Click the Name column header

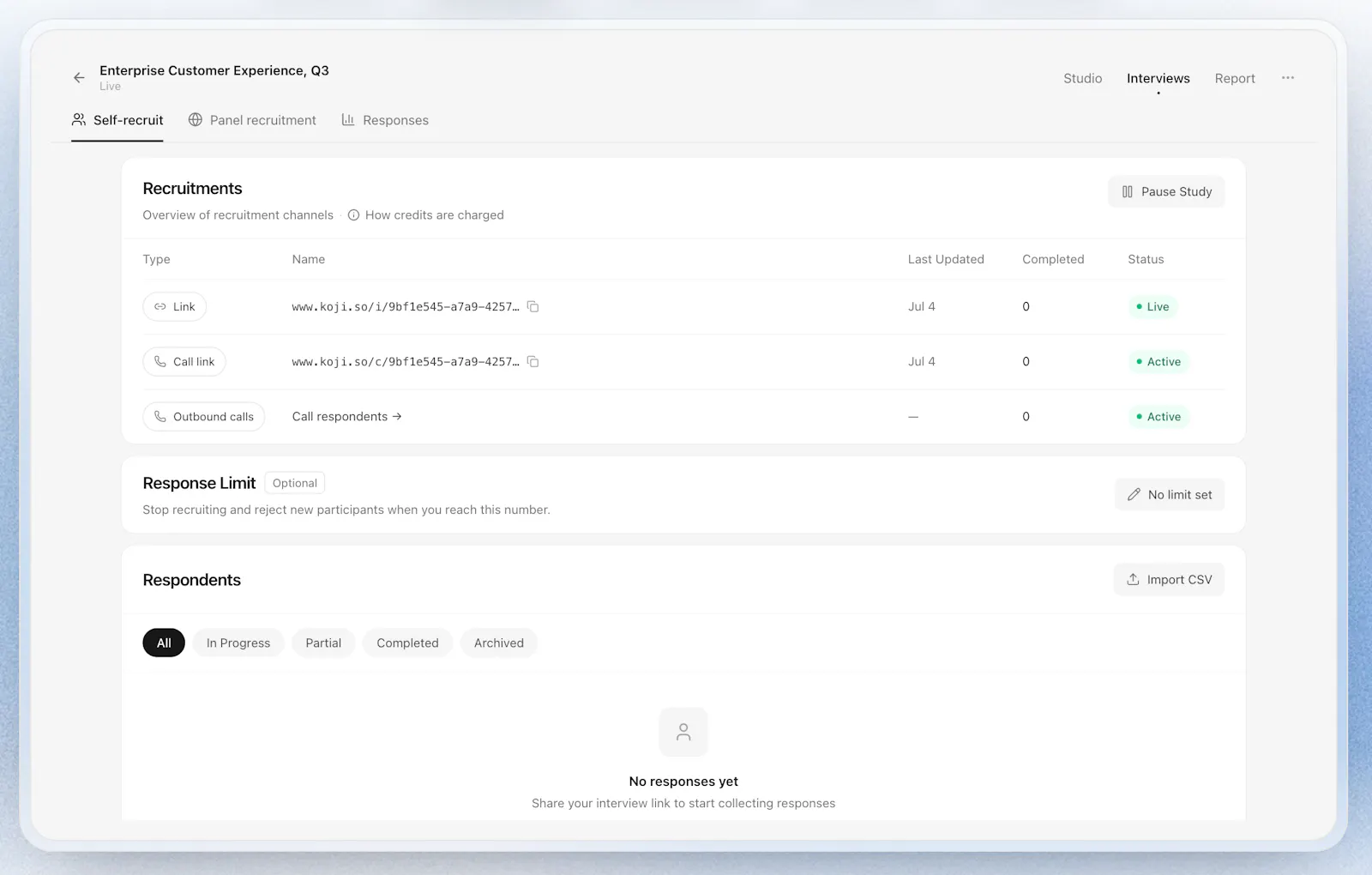pyautogui.click(x=308, y=259)
